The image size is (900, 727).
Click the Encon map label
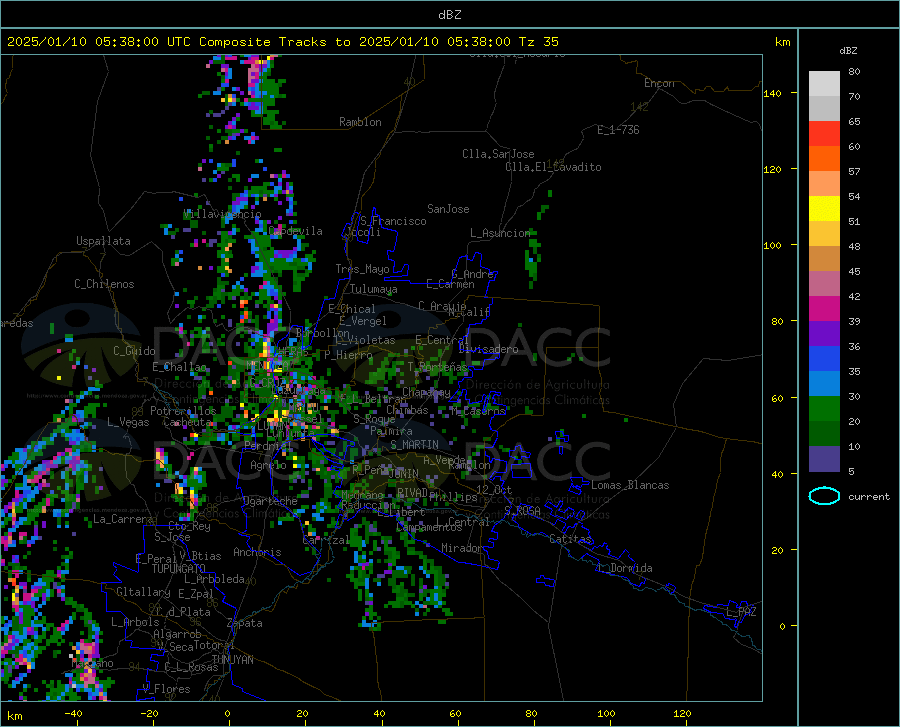click(659, 83)
